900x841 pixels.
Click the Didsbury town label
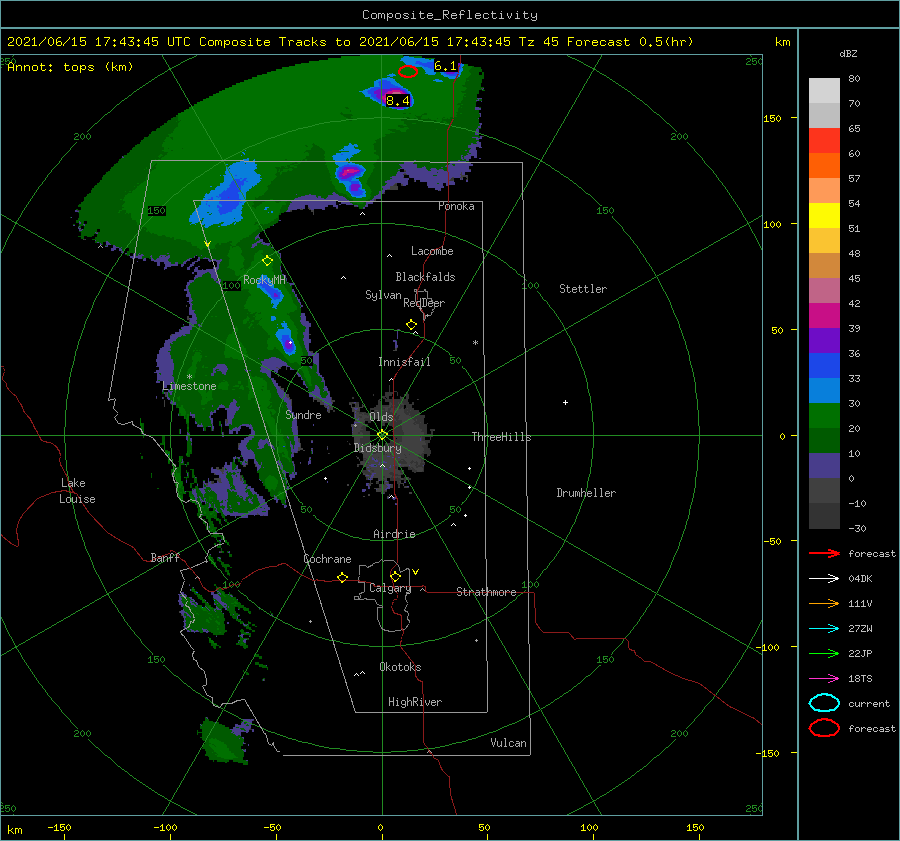click(378, 448)
